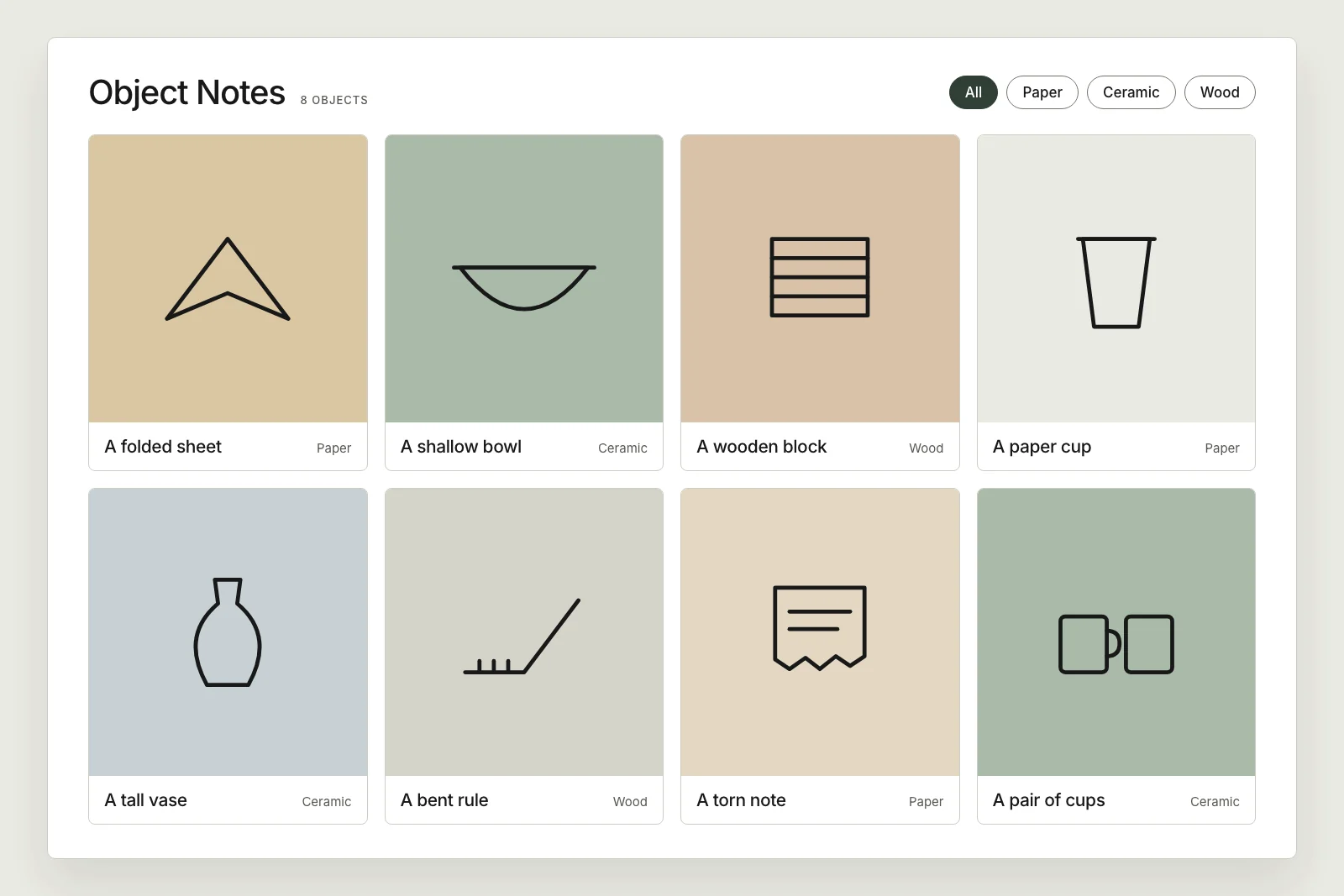1344x896 pixels.
Task: Open the 'A bent rule' title
Action: pos(444,800)
